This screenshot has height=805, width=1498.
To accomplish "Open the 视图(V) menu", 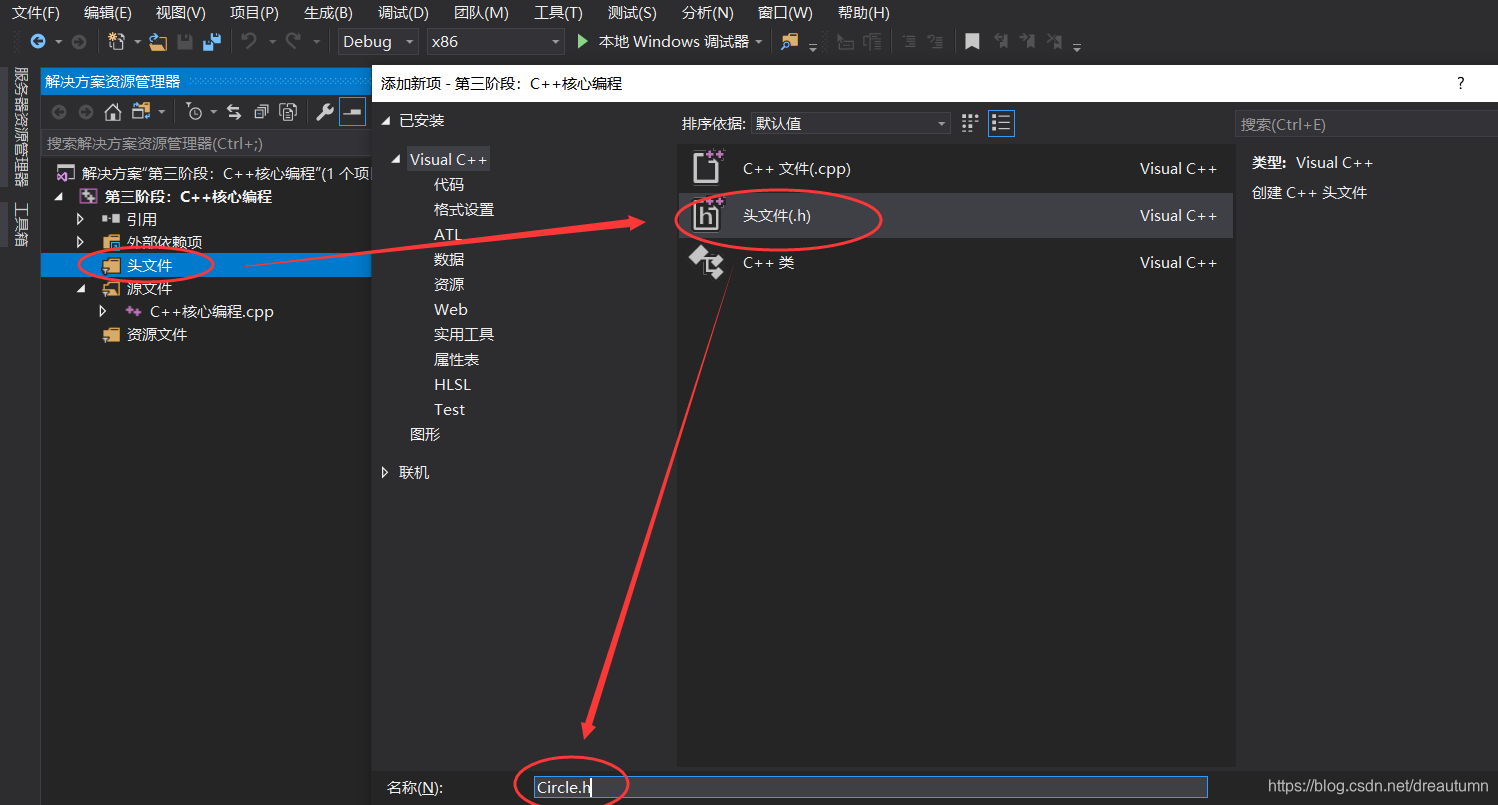I will (x=181, y=13).
